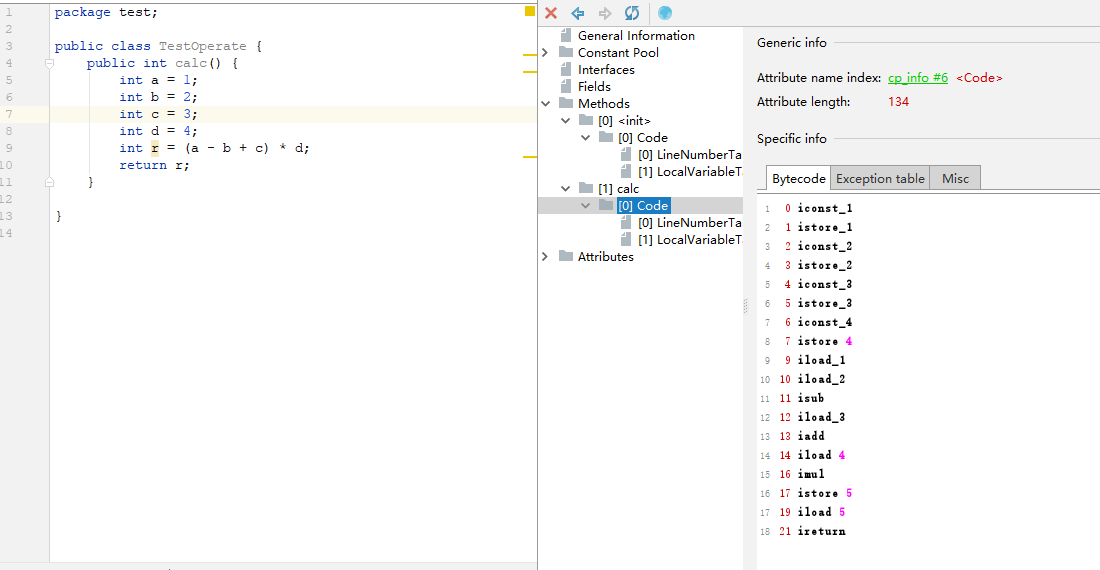Select the [0] Code item under calc
This screenshot has width=1100, height=570.
(x=643, y=205)
